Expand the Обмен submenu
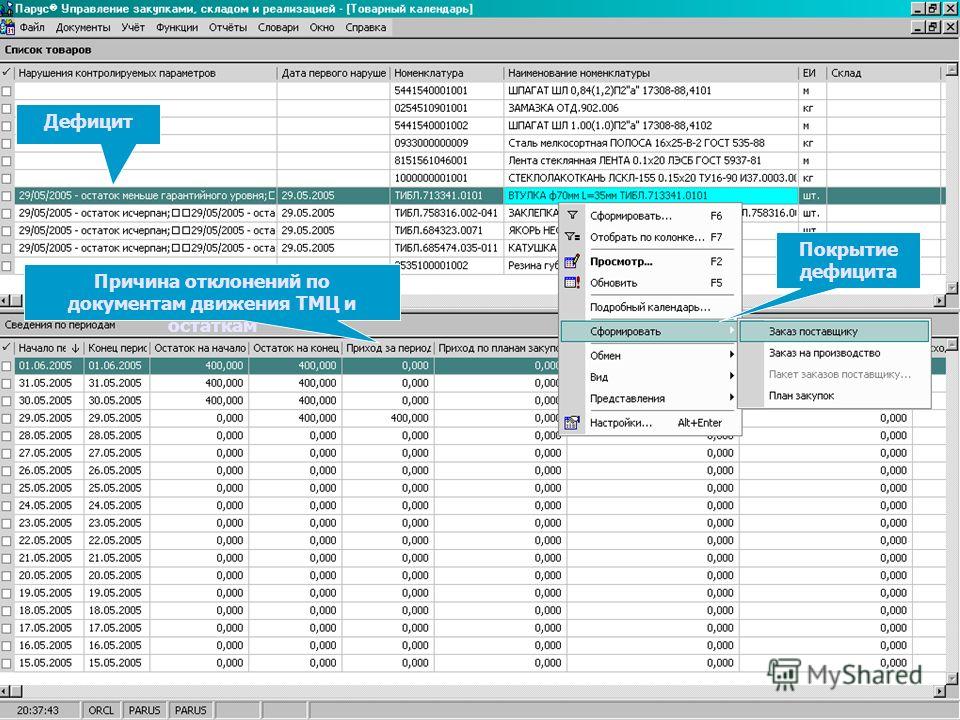Viewport: 960px width, 720px height. (651, 355)
